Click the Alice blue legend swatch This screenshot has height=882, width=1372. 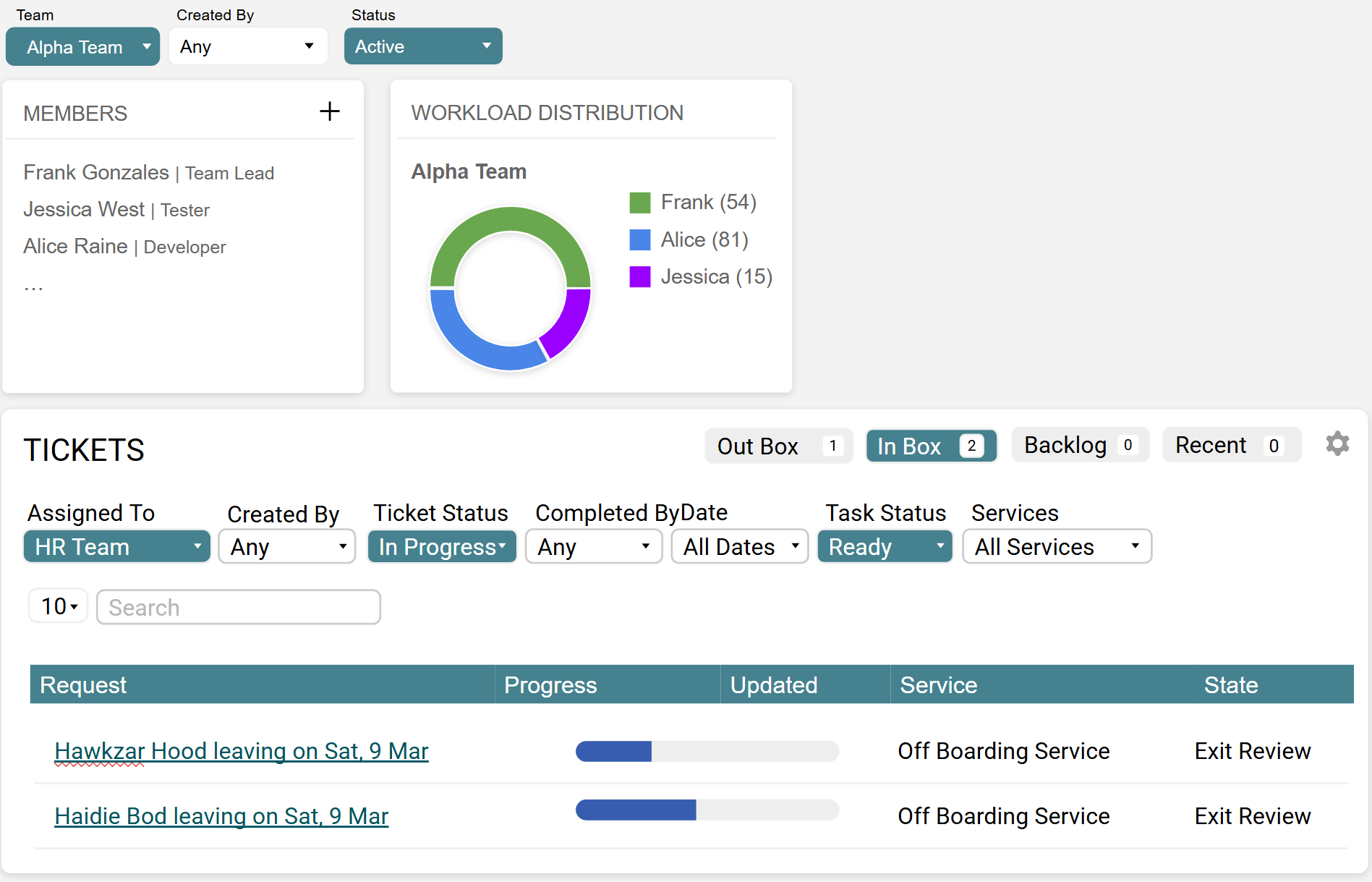639,239
